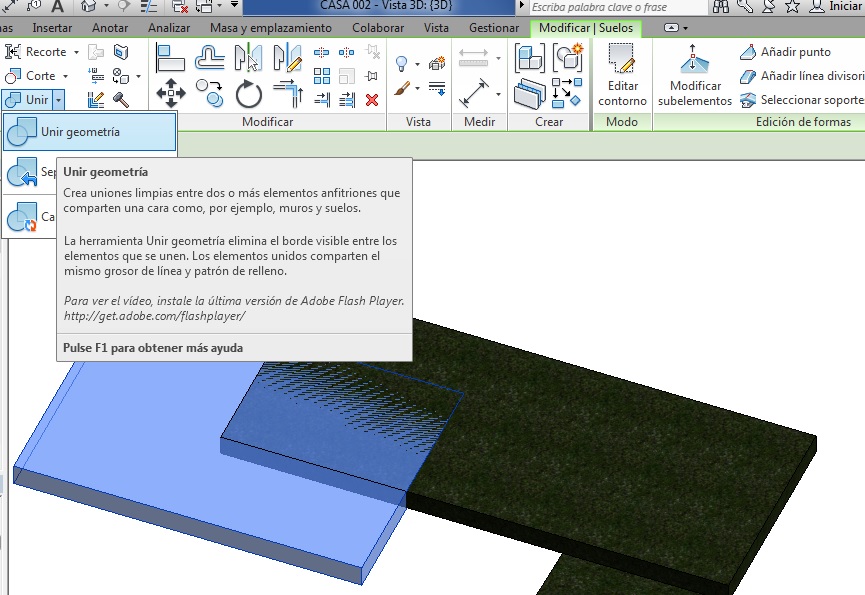The height and width of the screenshot is (595, 865).
Task: Open the Unir dropdown arrow
Action: pos(59,100)
